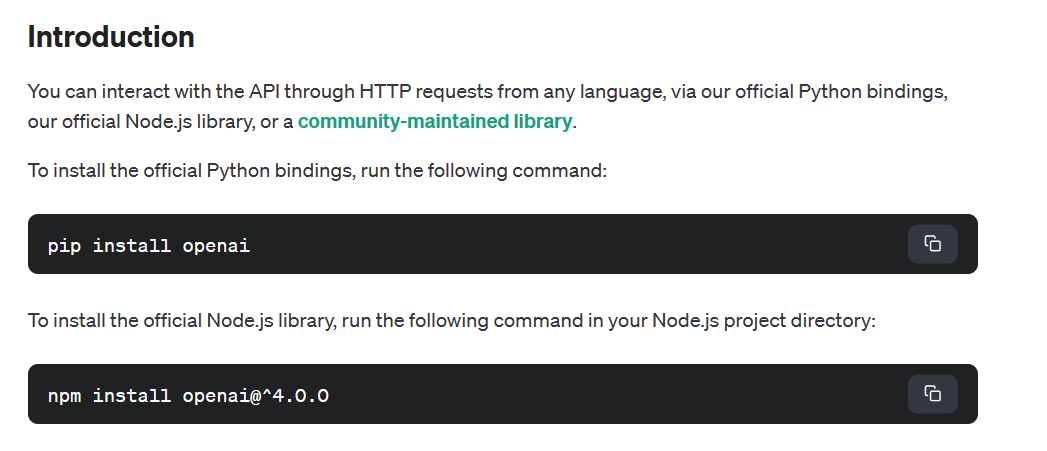Click the sentence starting 'You can interact with the API'

(x=150, y=92)
